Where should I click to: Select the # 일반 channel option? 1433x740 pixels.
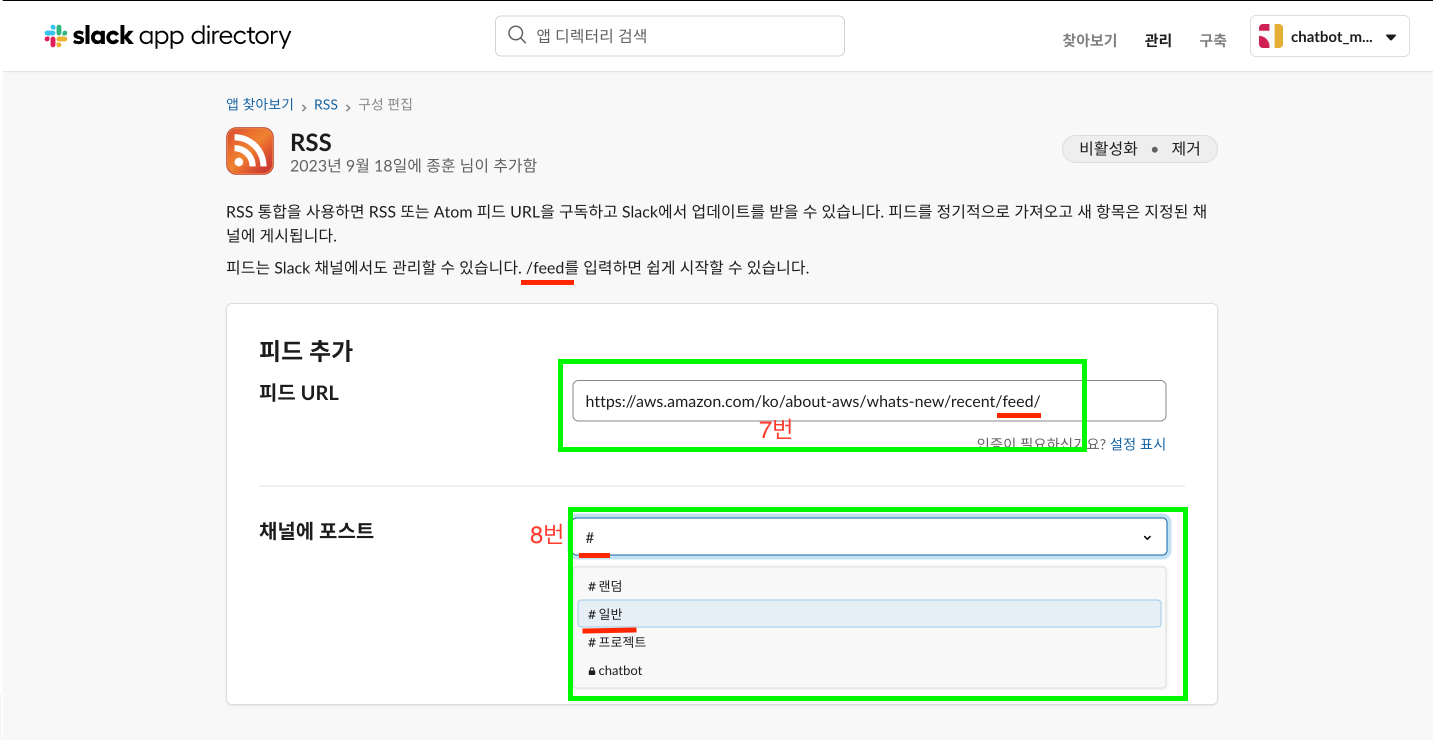[x=869, y=614]
